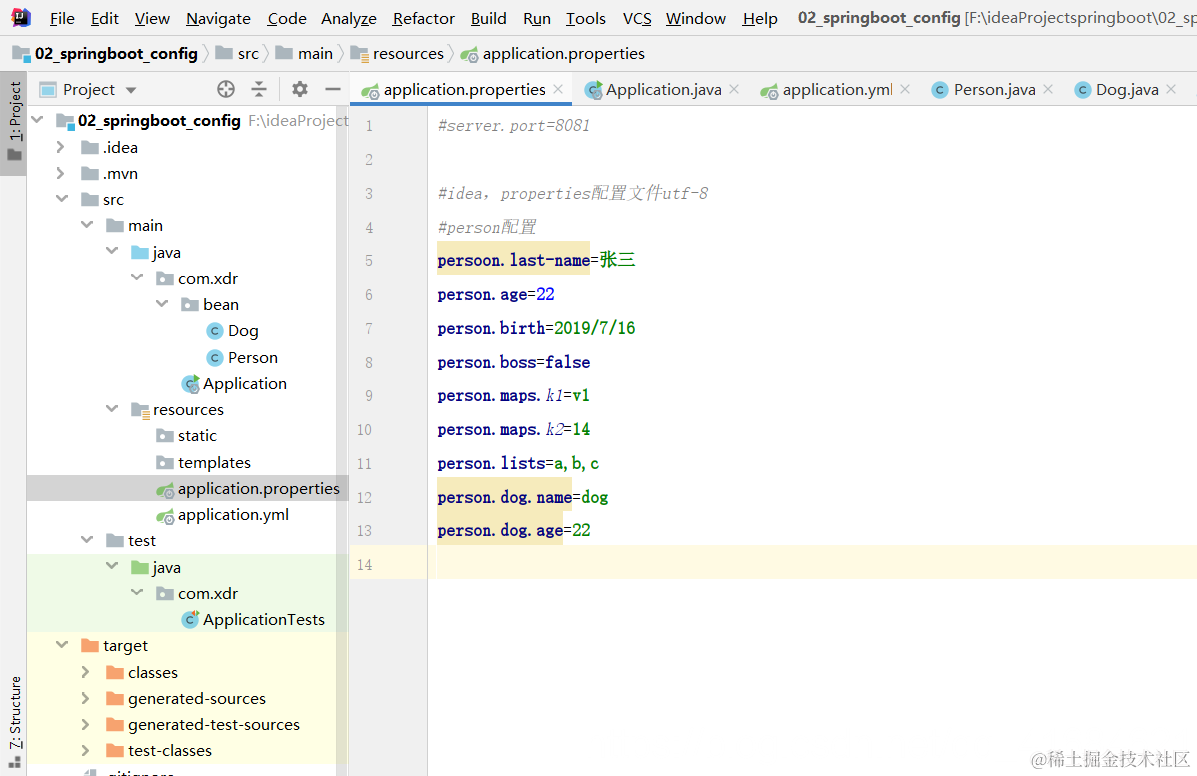Screen dimensions: 1197x776
Task: Open the Dog class file icon
Action: pyautogui.click(x=215, y=330)
